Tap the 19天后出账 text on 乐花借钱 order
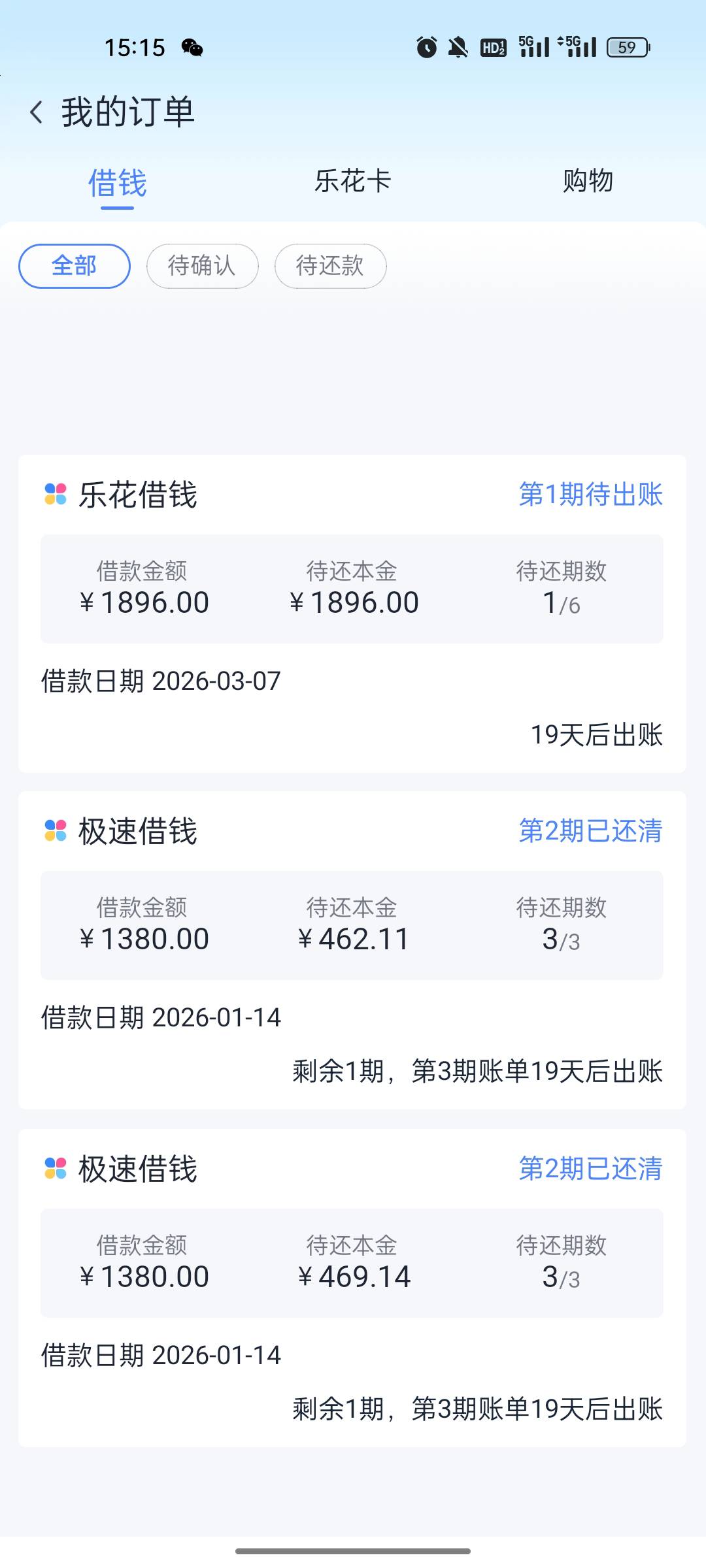This screenshot has height=1568, width=706. (x=596, y=735)
